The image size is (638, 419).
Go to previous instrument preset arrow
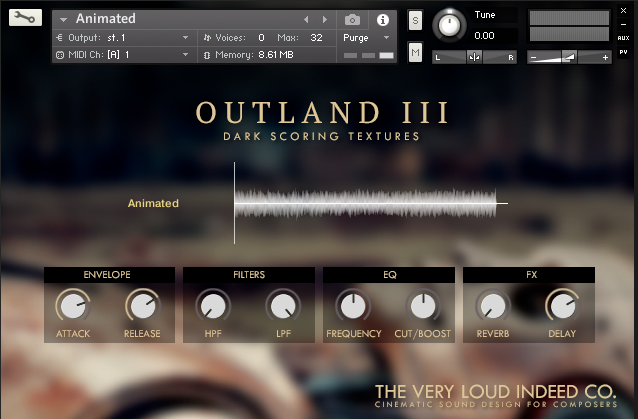[307, 19]
